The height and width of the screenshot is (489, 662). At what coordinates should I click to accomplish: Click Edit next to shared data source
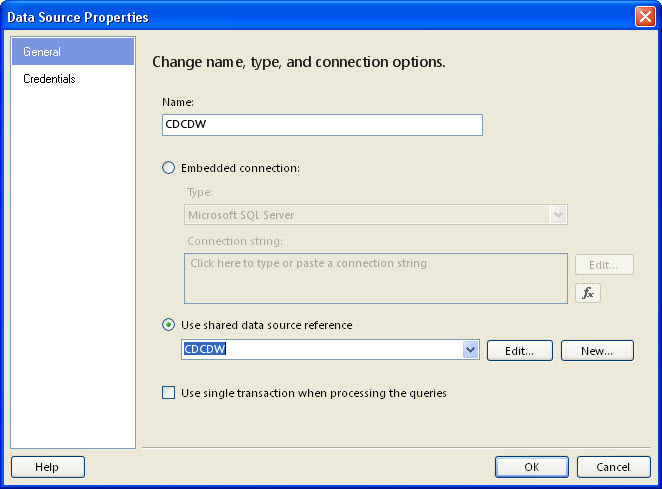(519, 350)
